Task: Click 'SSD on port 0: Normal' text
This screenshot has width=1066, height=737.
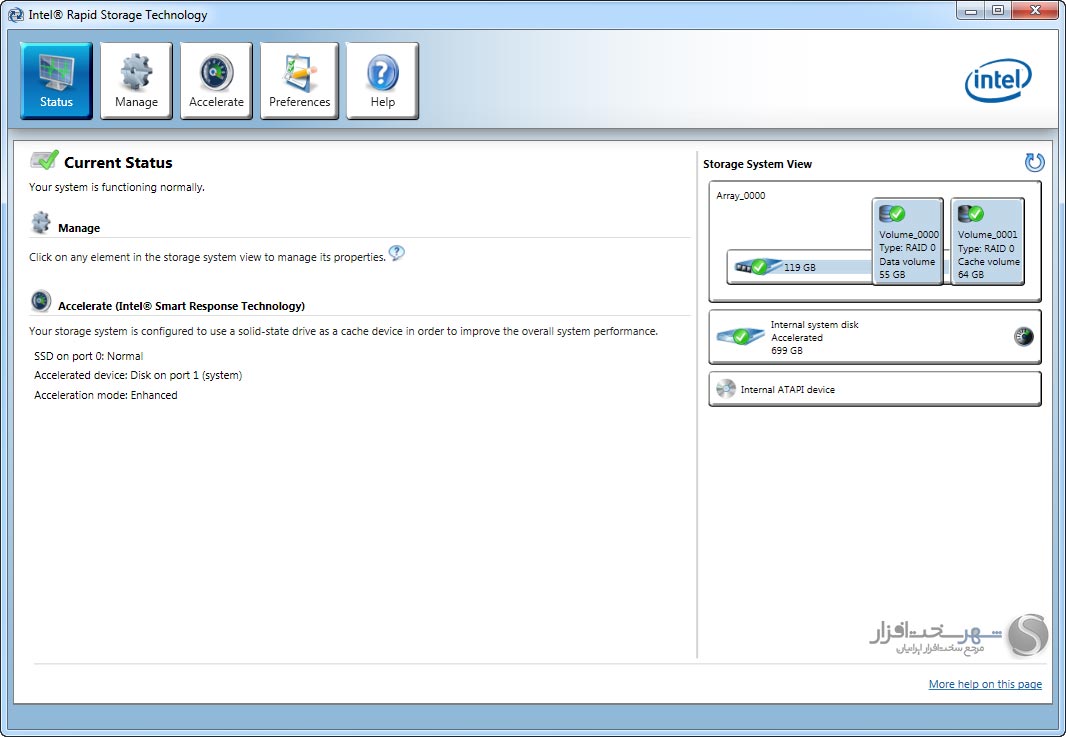Action: (88, 356)
